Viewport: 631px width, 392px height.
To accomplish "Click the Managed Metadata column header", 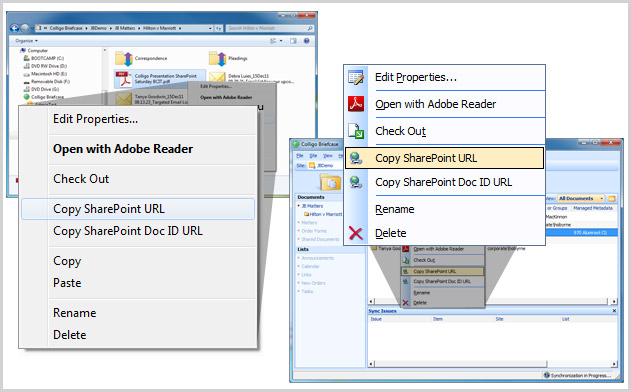I will pos(593,208).
